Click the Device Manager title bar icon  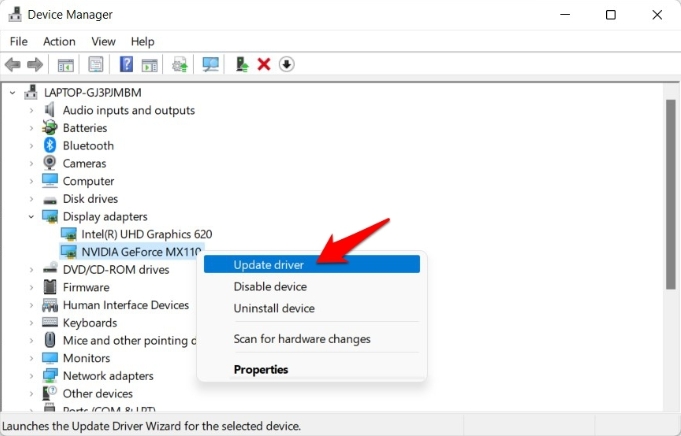15,14
